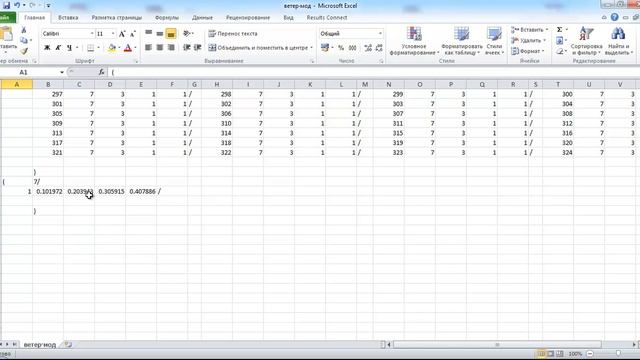Activate the Format Painter brush
Screen dimensions: 640x360
point(24,51)
